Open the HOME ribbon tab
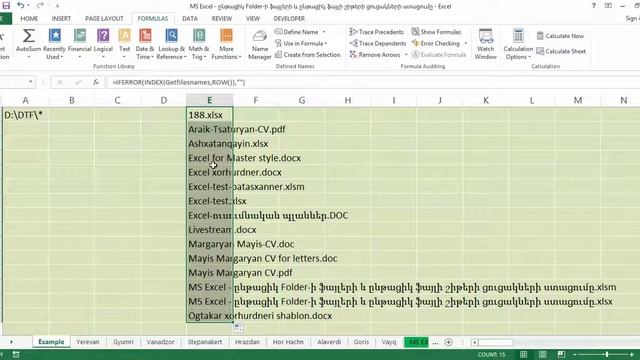Image resolution: width=640 pixels, height=360 pixels. tap(29, 19)
